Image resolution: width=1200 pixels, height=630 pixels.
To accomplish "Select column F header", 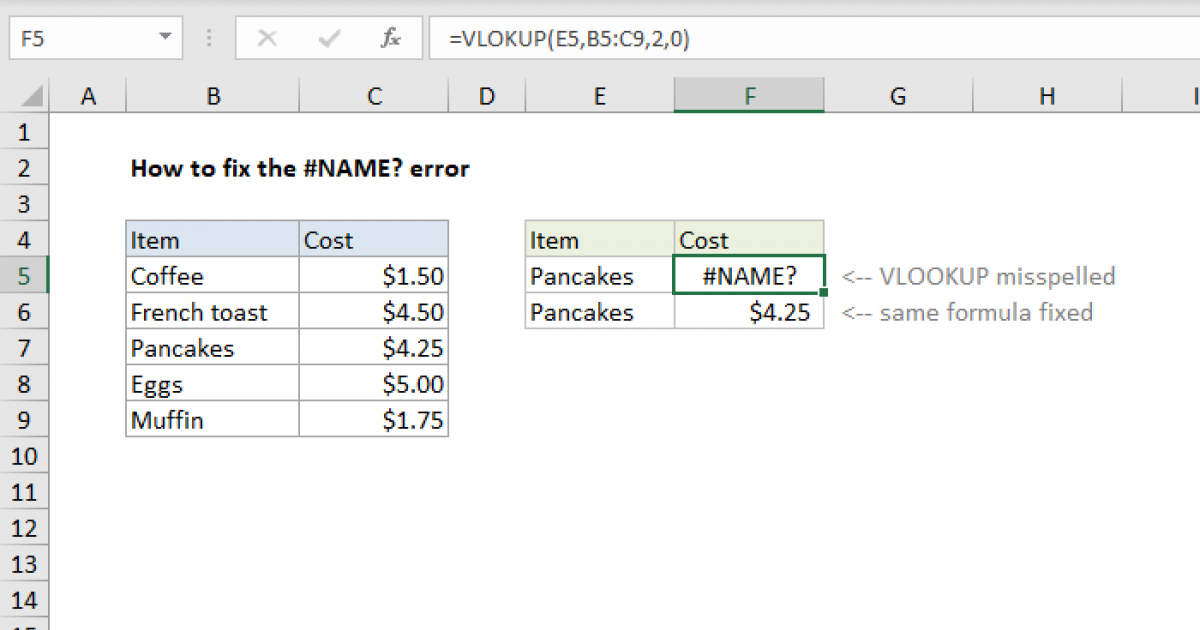I will pos(749,96).
